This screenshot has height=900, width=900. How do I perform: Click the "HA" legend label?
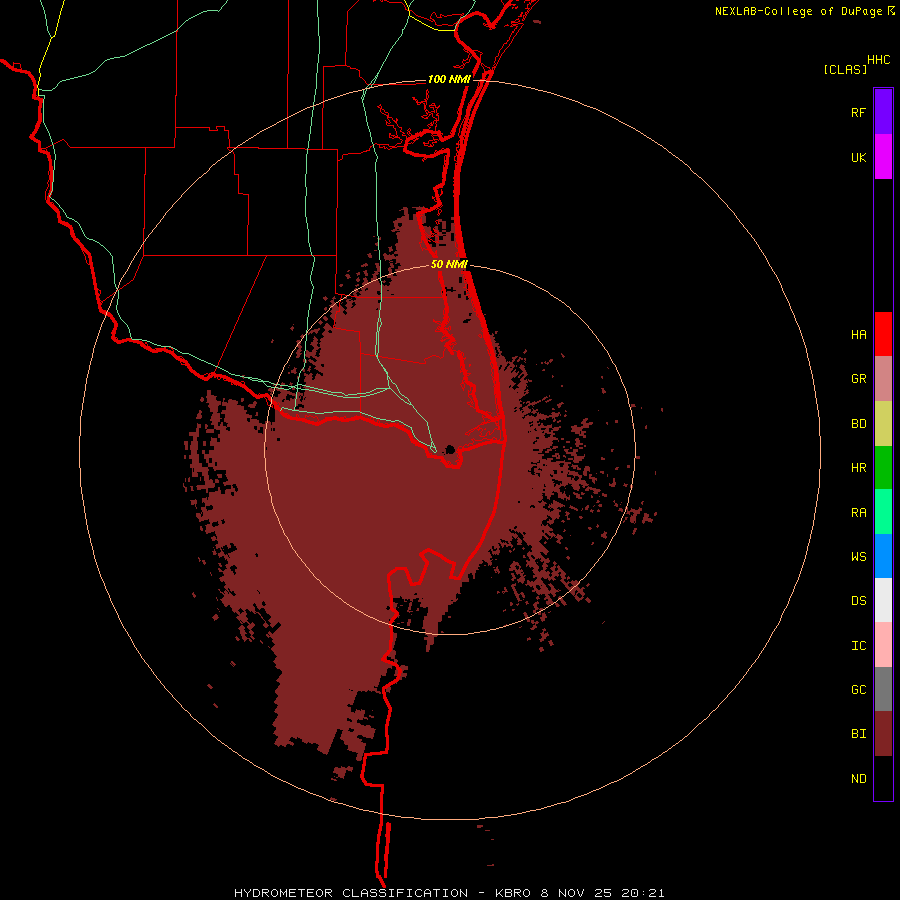tap(858, 335)
